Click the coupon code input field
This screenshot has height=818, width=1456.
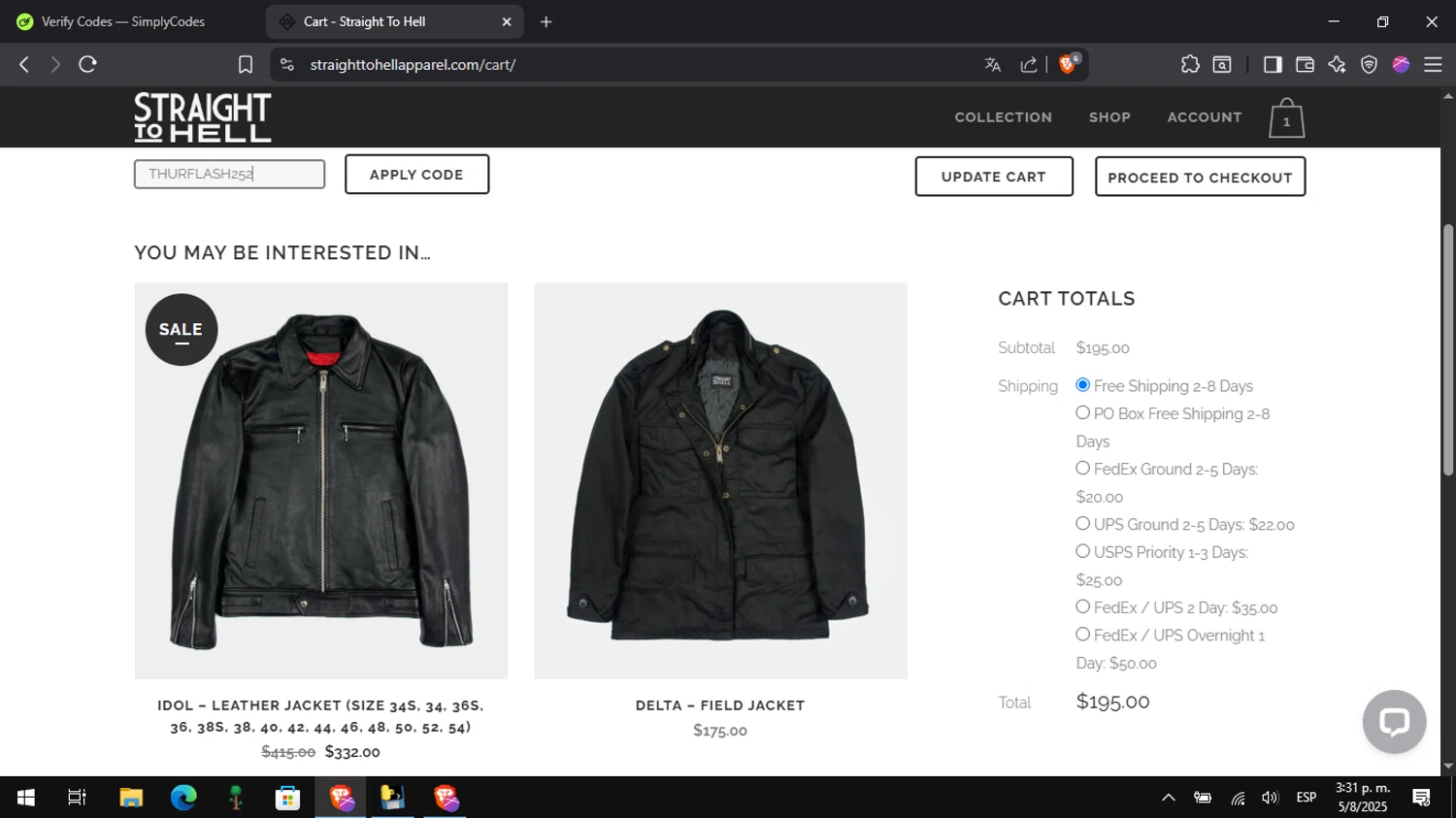(x=229, y=175)
